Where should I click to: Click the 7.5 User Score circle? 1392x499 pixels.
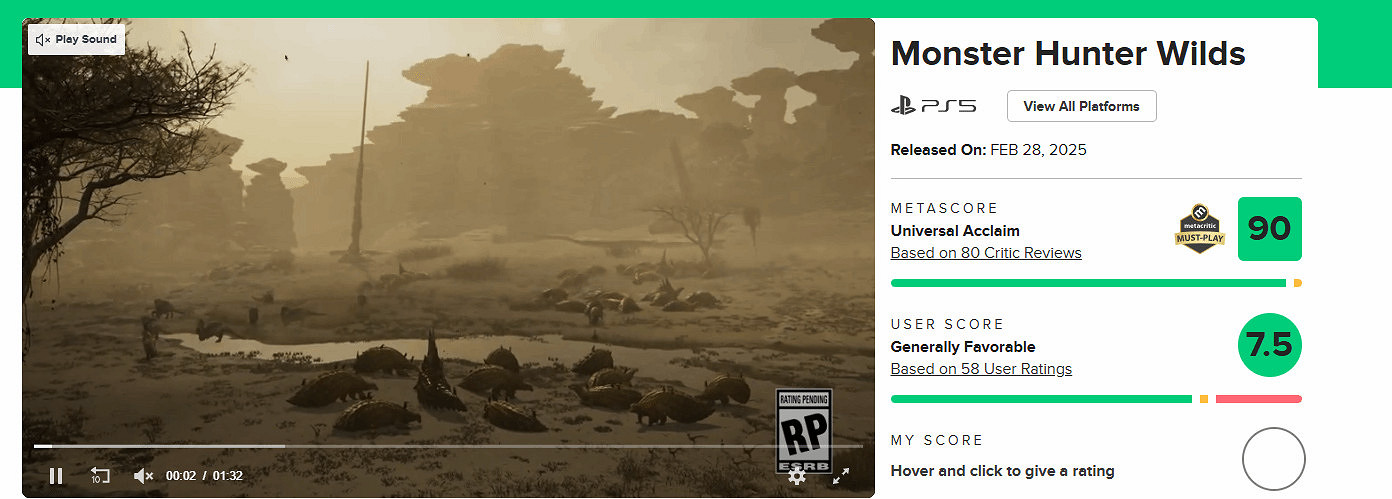pyautogui.click(x=1269, y=345)
